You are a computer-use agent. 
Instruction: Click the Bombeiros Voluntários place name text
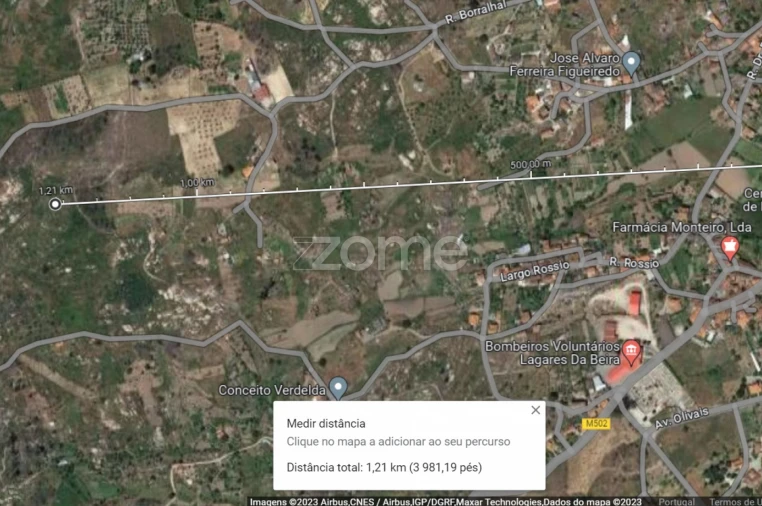click(x=552, y=347)
